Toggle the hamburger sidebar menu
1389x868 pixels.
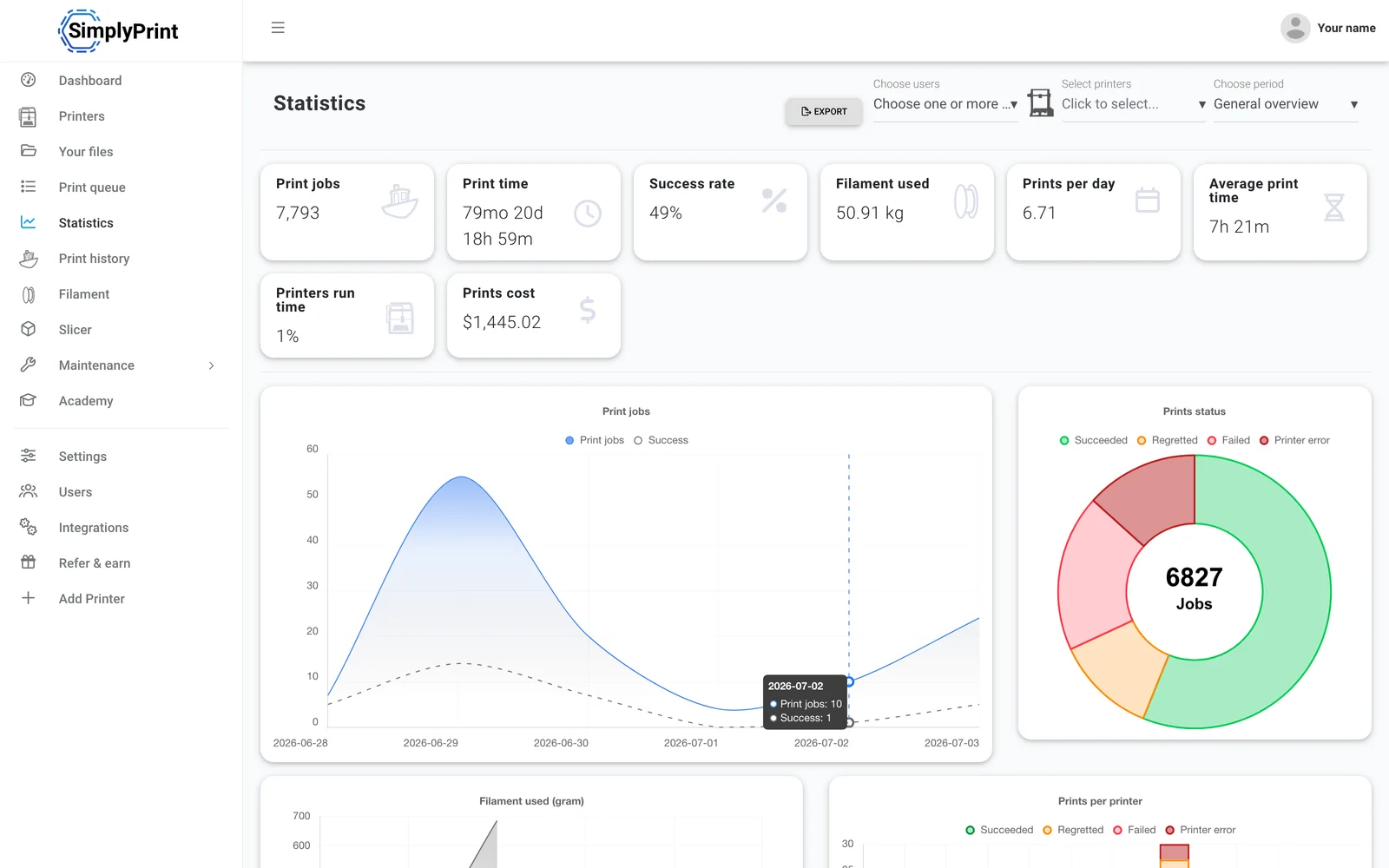[x=278, y=28]
